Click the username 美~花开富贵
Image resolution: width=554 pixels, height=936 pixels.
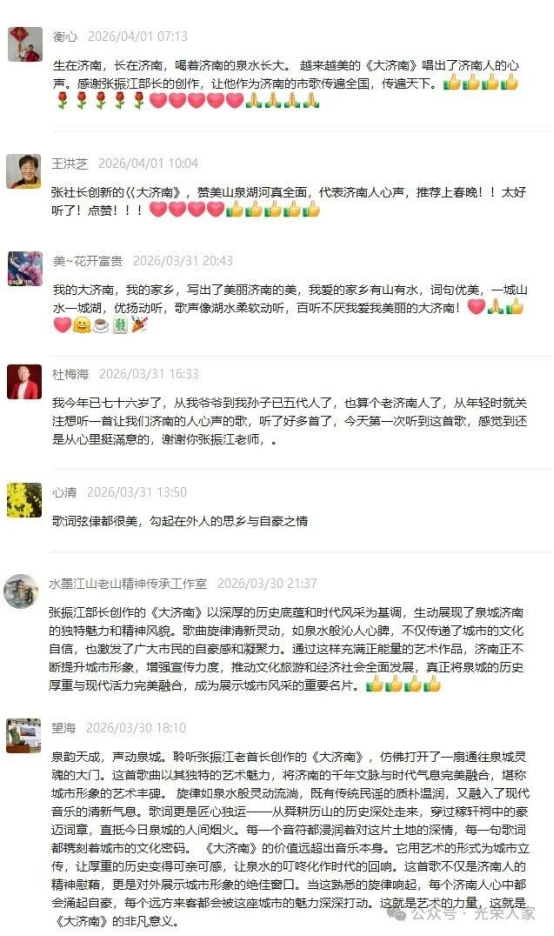88,261
